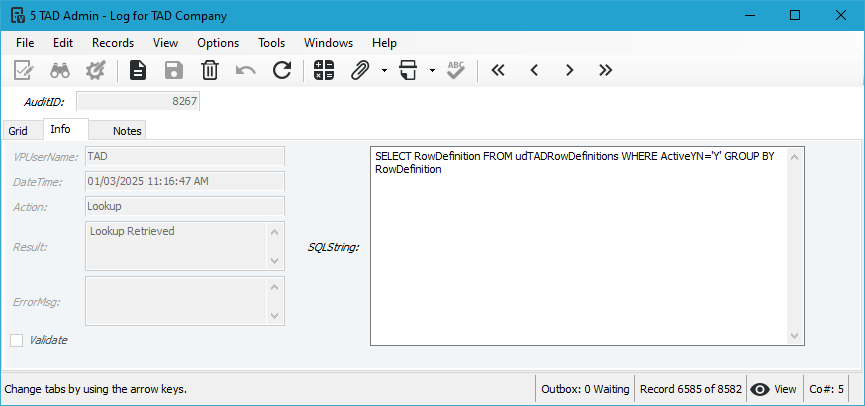Open the Tools menu
Viewport: 865px width, 406px height.
271,43
